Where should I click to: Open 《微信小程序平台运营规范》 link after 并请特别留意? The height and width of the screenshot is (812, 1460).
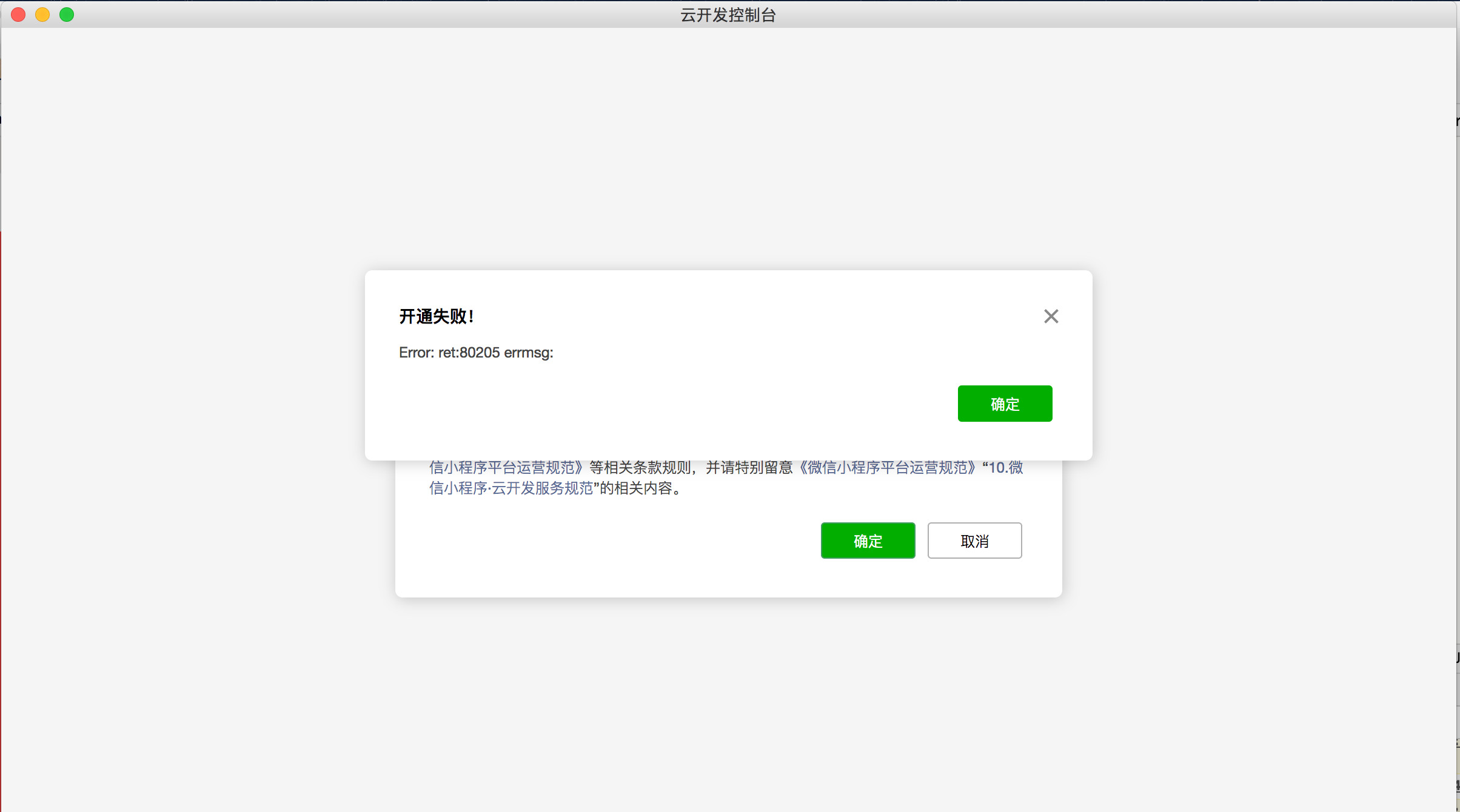(x=885, y=468)
